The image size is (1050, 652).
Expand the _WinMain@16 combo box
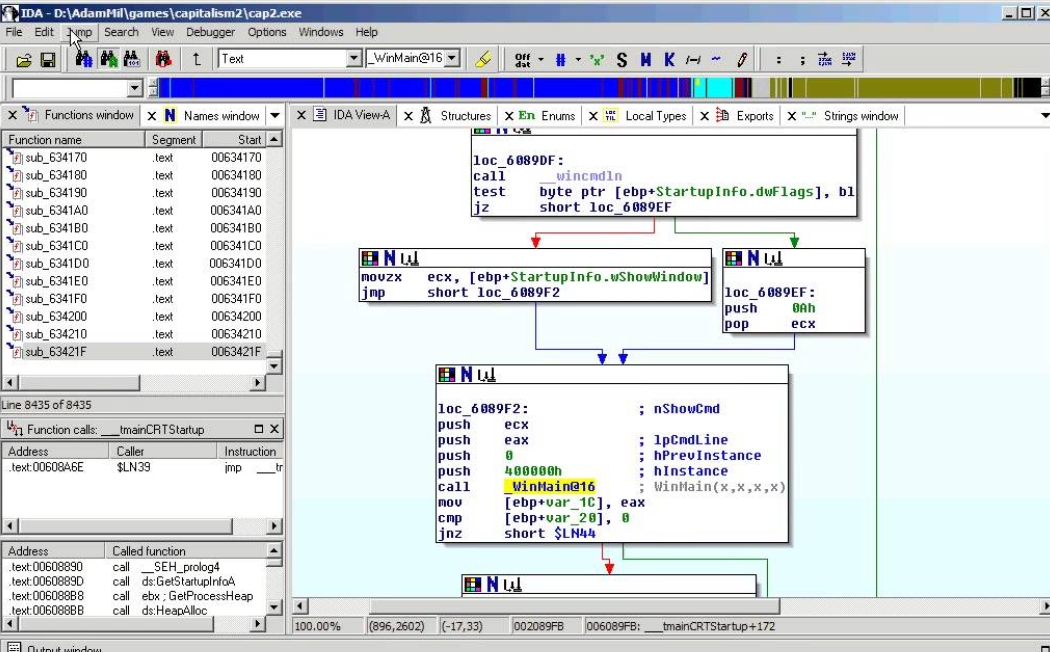click(x=452, y=59)
